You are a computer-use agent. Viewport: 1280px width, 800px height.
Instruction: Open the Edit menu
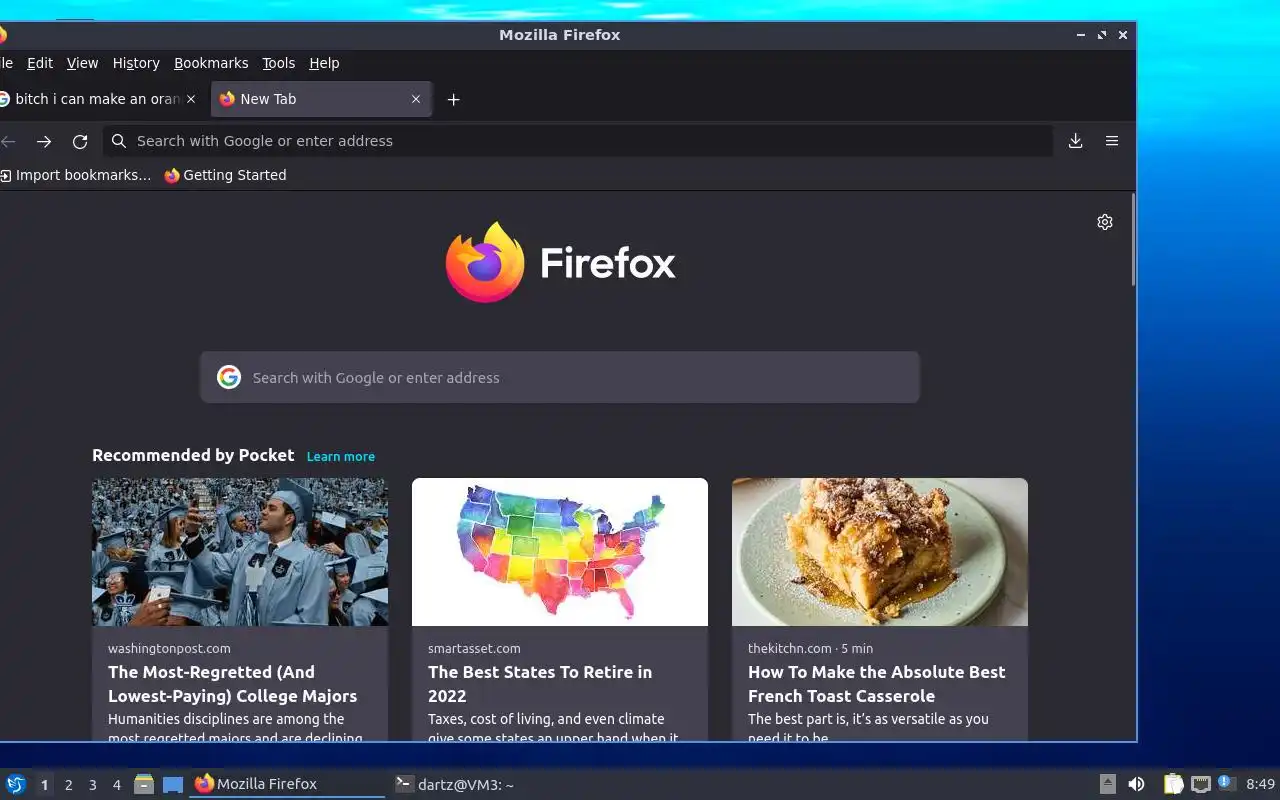40,63
